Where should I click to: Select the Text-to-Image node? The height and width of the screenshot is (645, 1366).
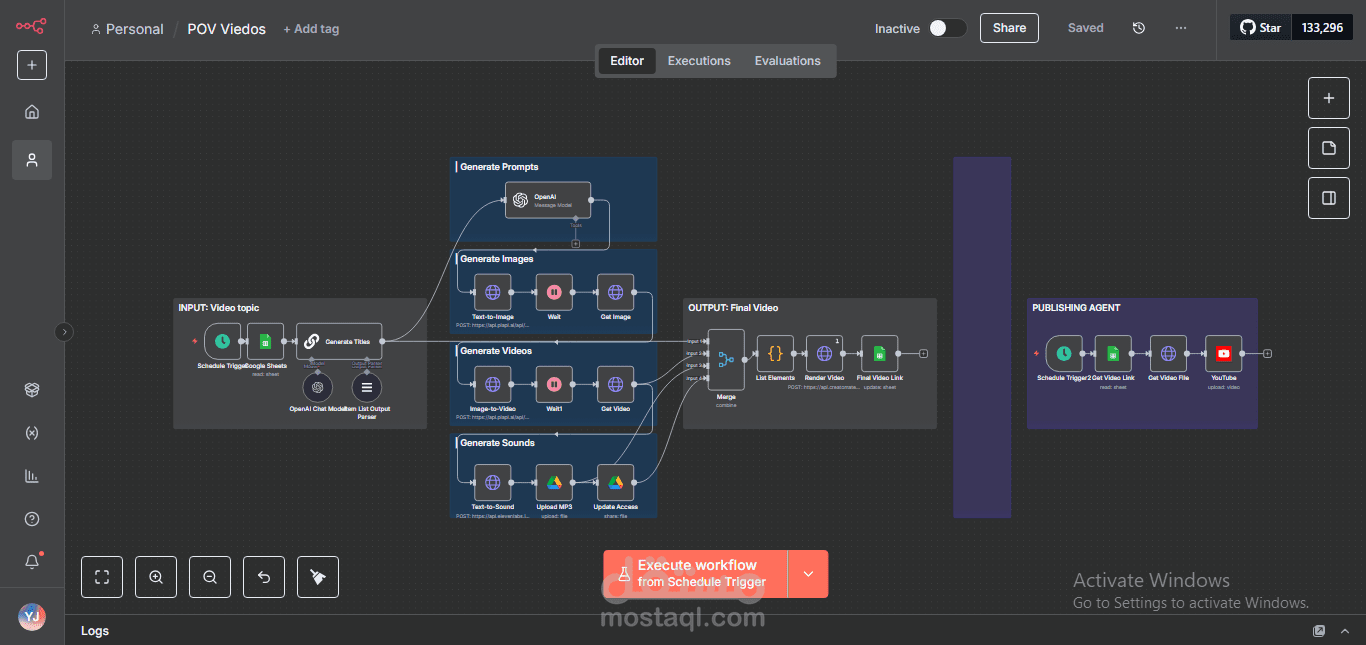point(492,292)
